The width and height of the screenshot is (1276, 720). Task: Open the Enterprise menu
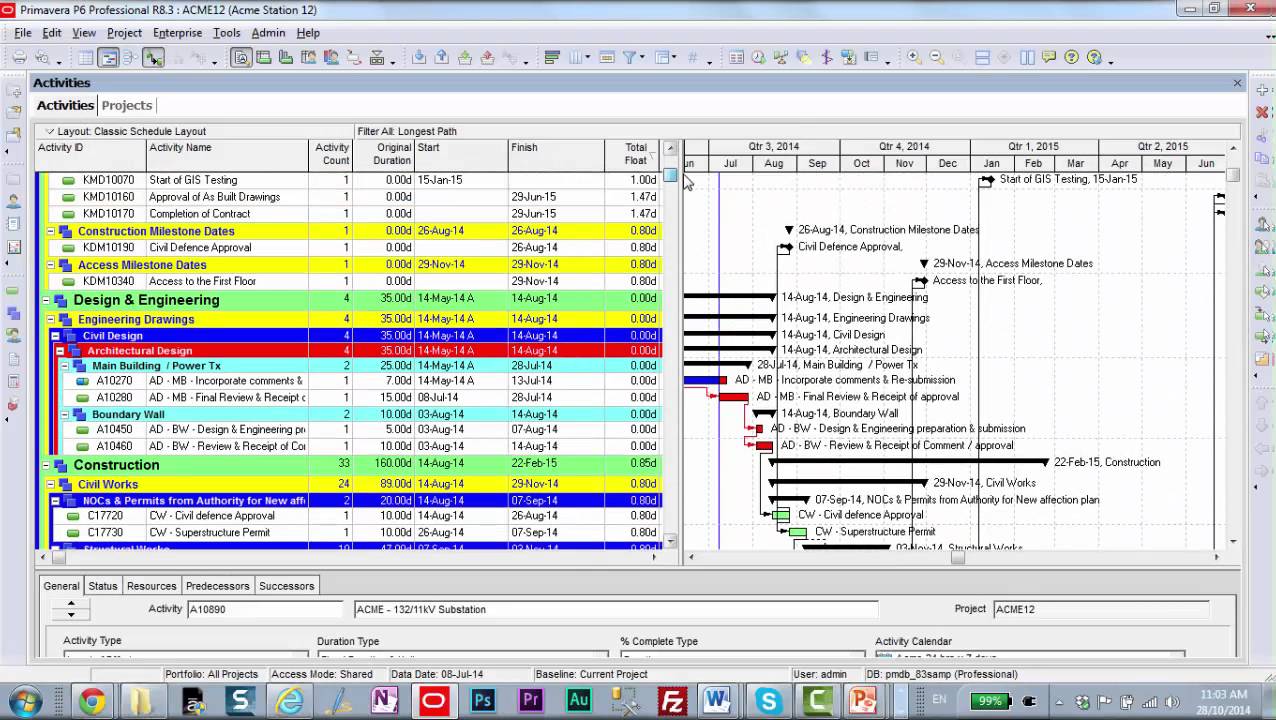177,33
